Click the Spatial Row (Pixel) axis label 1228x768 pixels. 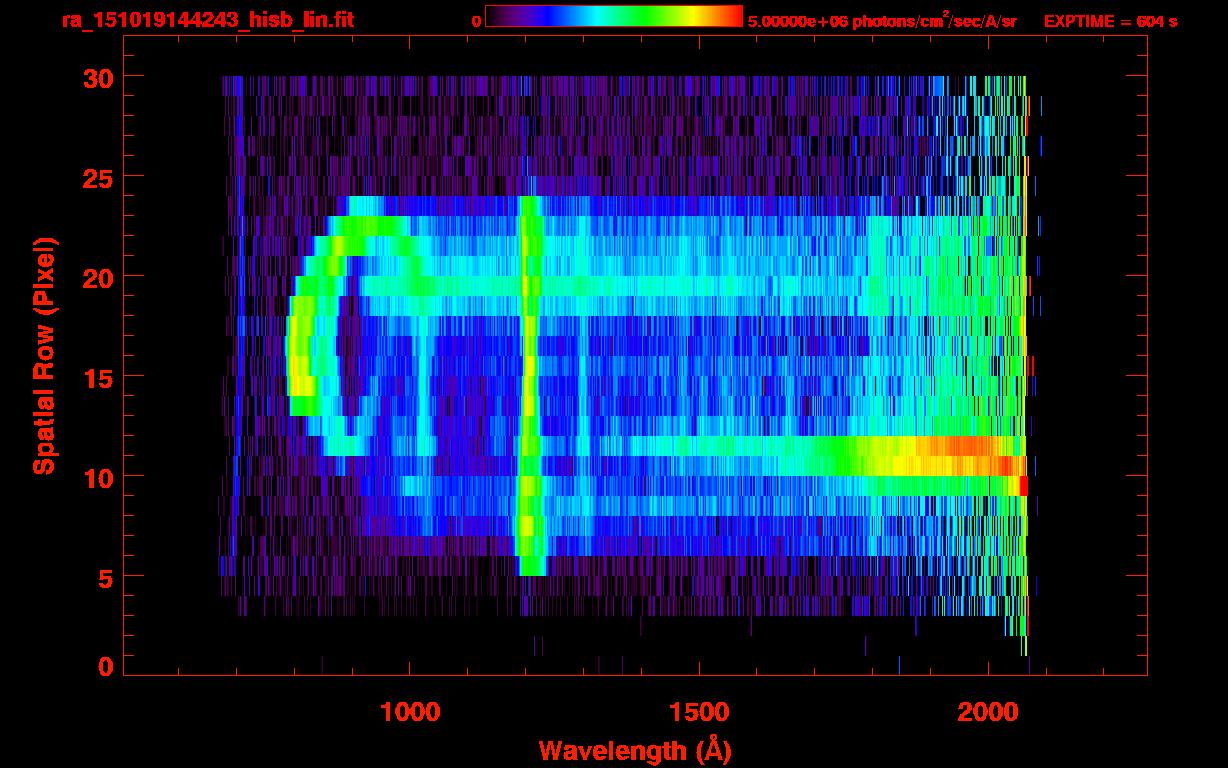click(44, 355)
